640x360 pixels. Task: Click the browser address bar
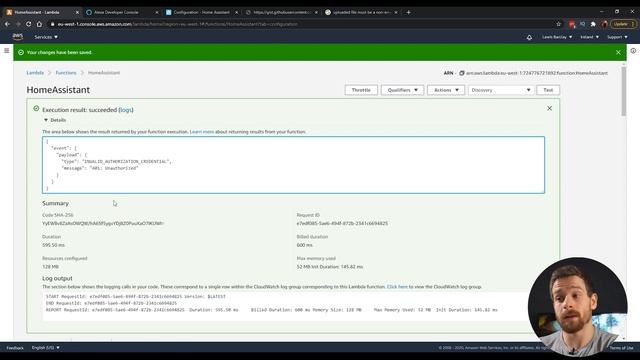tap(302, 24)
